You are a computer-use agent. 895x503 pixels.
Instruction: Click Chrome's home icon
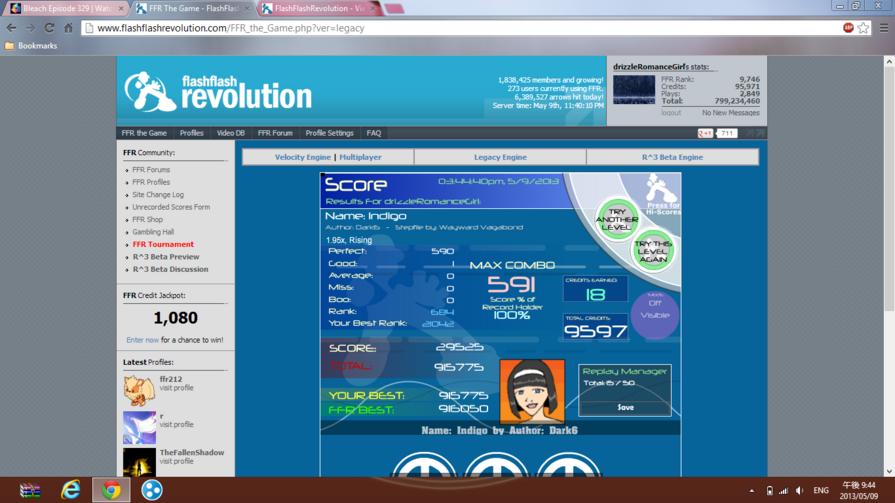click(68, 28)
